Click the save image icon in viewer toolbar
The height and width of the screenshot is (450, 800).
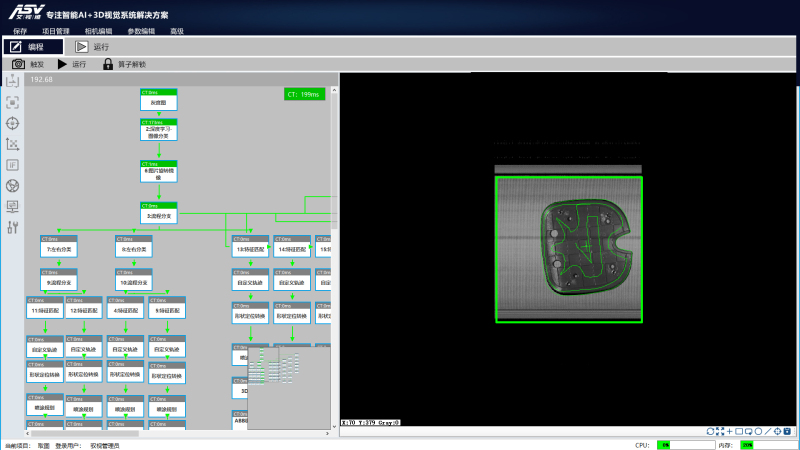tap(786, 431)
